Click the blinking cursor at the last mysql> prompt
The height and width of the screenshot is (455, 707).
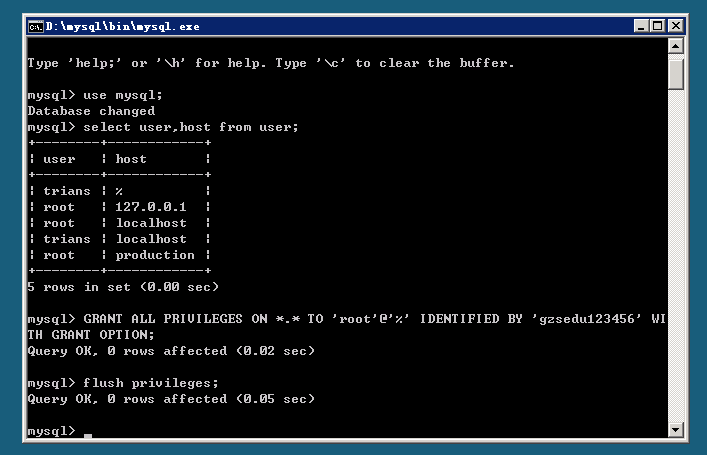[x=88, y=432]
